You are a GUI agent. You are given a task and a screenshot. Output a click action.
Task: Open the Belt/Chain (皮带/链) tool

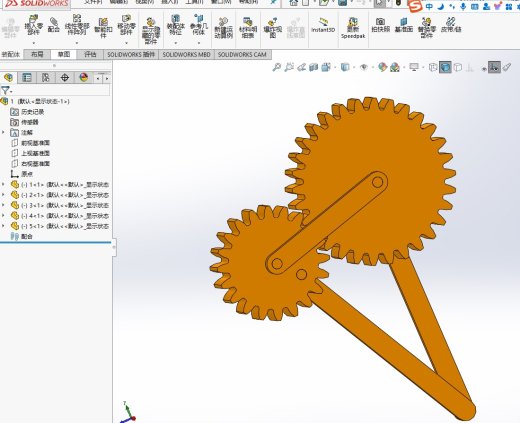click(451, 25)
